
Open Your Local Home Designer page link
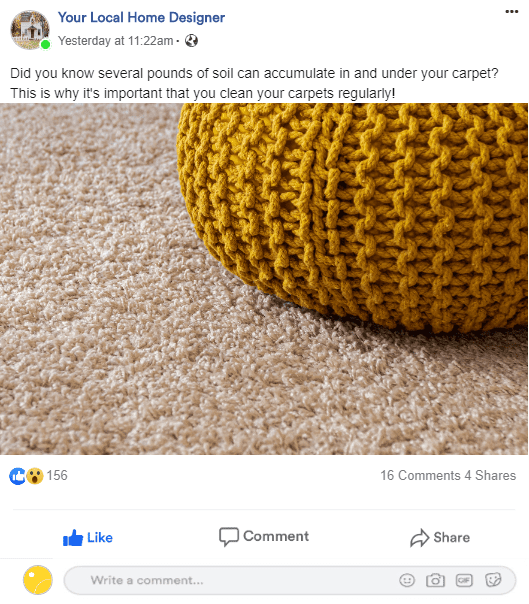coord(141,17)
